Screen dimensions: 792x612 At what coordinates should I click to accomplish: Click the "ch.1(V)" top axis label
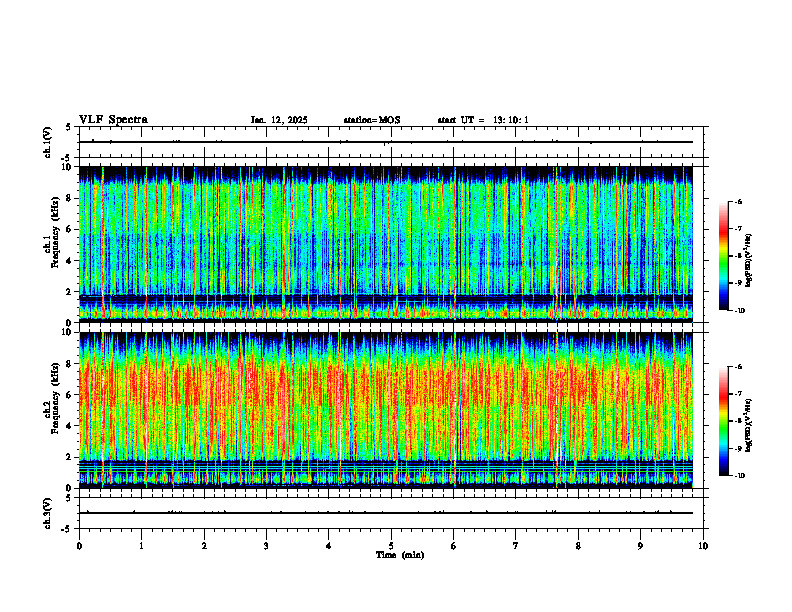(x=48, y=142)
